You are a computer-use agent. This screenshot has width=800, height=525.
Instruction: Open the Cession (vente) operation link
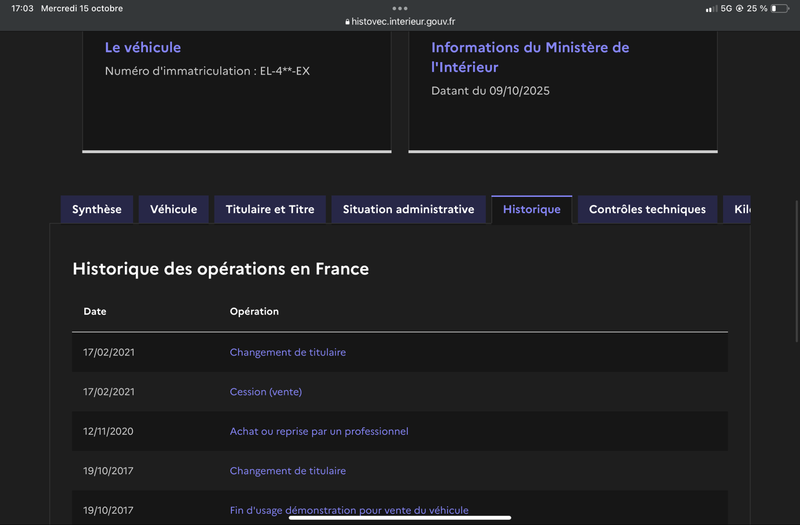[266, 392]
